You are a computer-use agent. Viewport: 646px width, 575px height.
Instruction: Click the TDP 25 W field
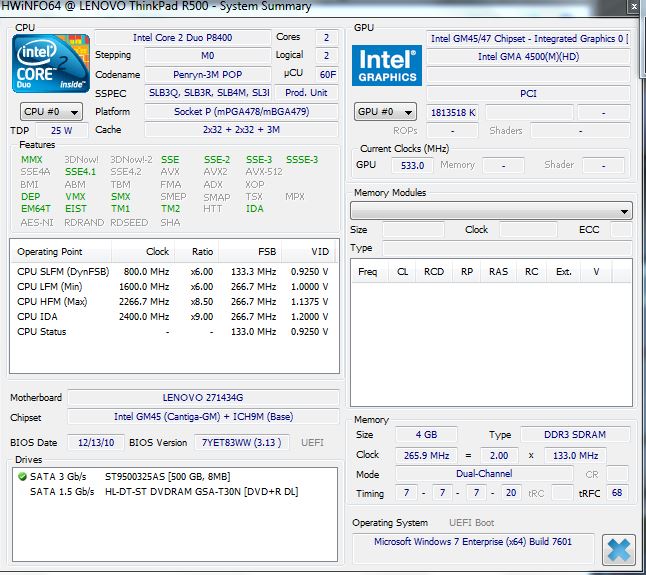coord(61,131)
